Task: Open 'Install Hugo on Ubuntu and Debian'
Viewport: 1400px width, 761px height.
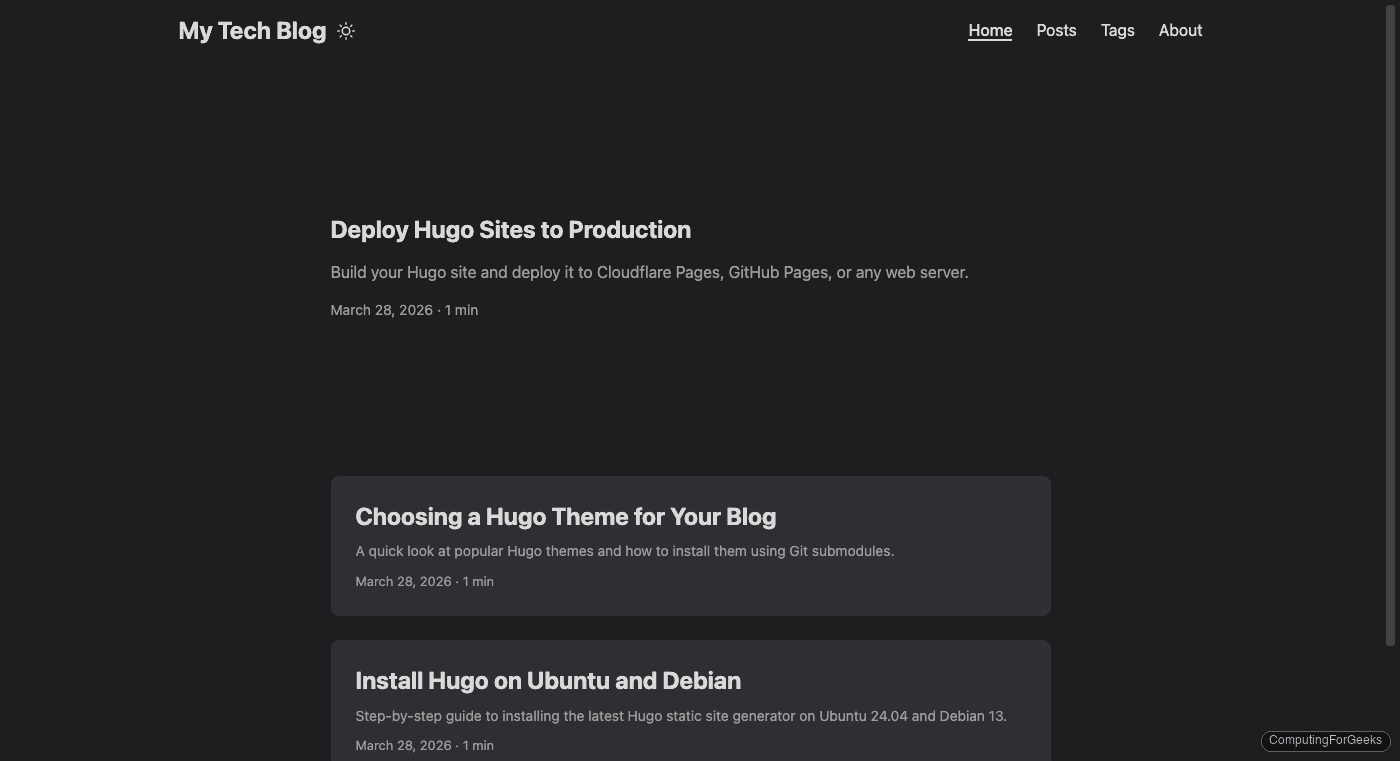Action: pos(548,680)
